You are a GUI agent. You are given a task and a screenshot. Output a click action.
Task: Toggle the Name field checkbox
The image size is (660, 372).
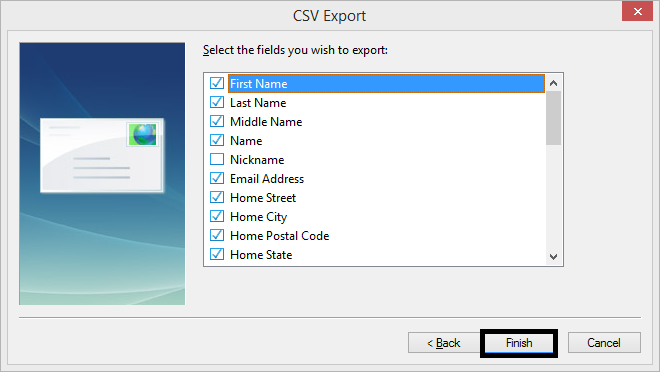[x=217, y=140]
